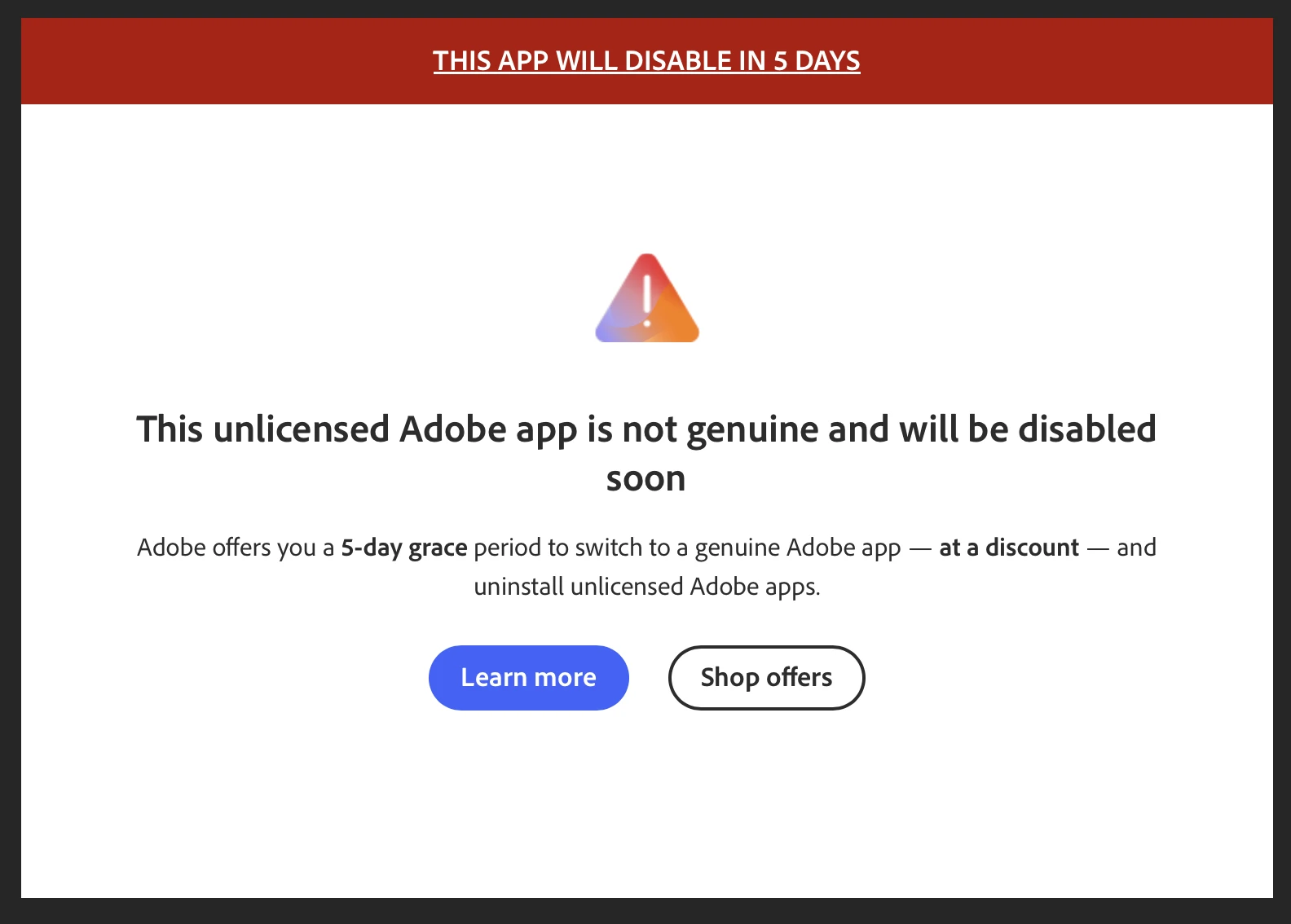
Task: Click the 'not genuine and will be disabled' heading
Action: point(889,429)
